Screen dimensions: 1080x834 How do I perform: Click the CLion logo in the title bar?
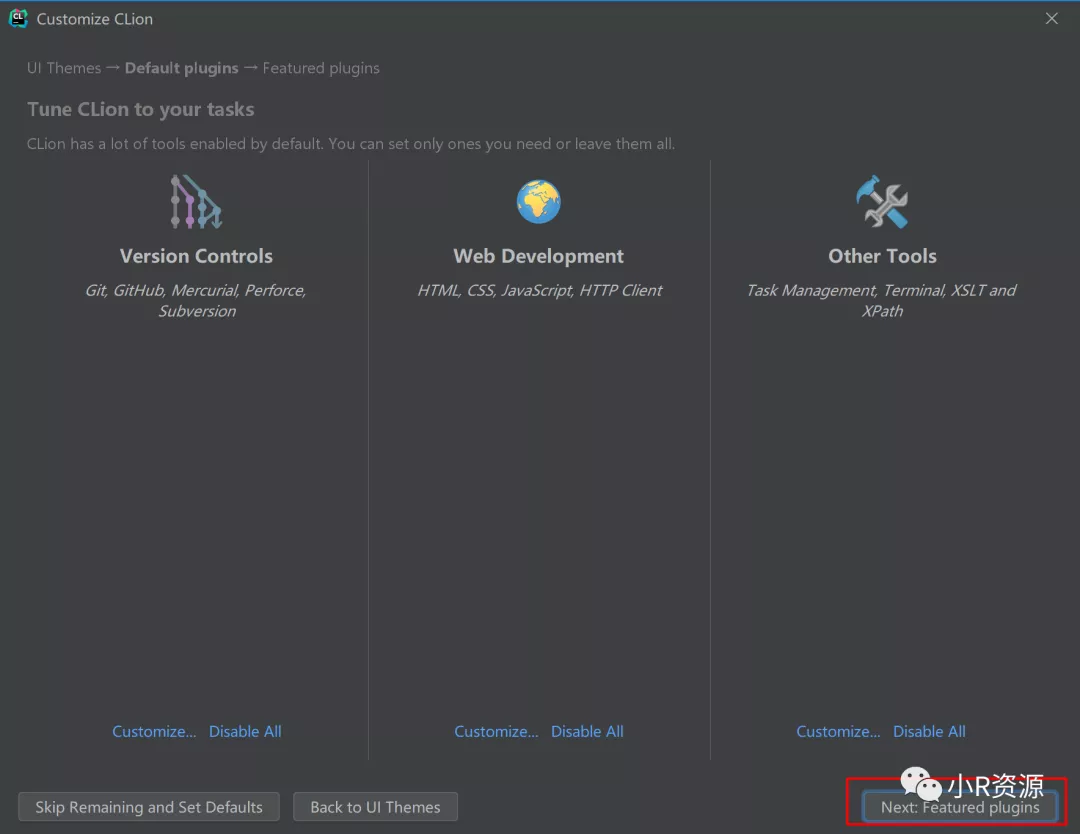[18, 19]
